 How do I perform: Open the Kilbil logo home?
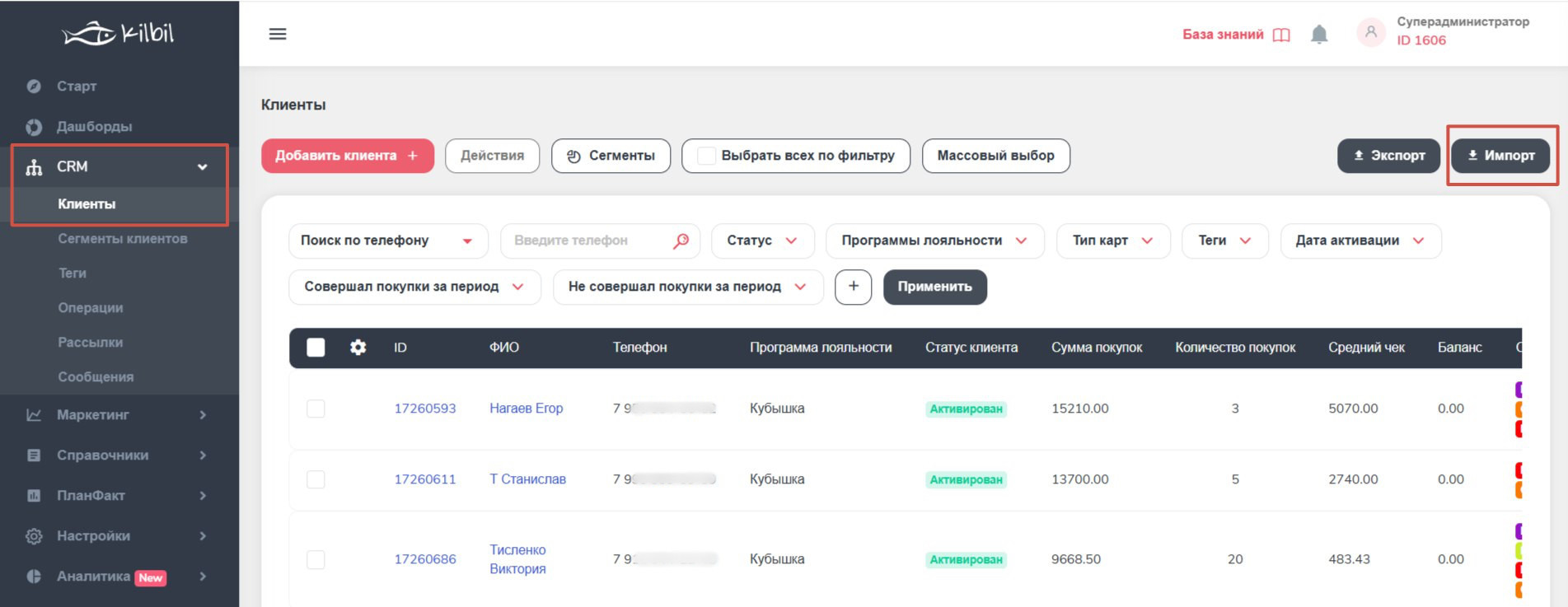coord(119,33)
